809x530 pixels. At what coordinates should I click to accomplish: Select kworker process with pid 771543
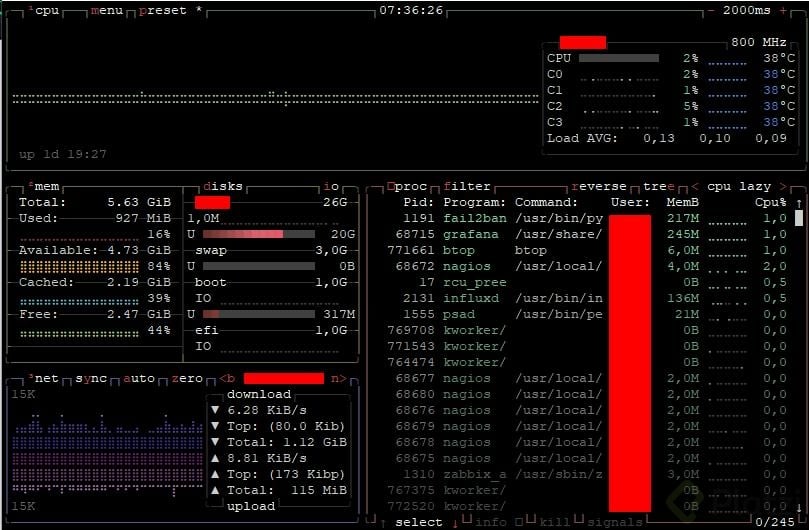coord(587,346)
